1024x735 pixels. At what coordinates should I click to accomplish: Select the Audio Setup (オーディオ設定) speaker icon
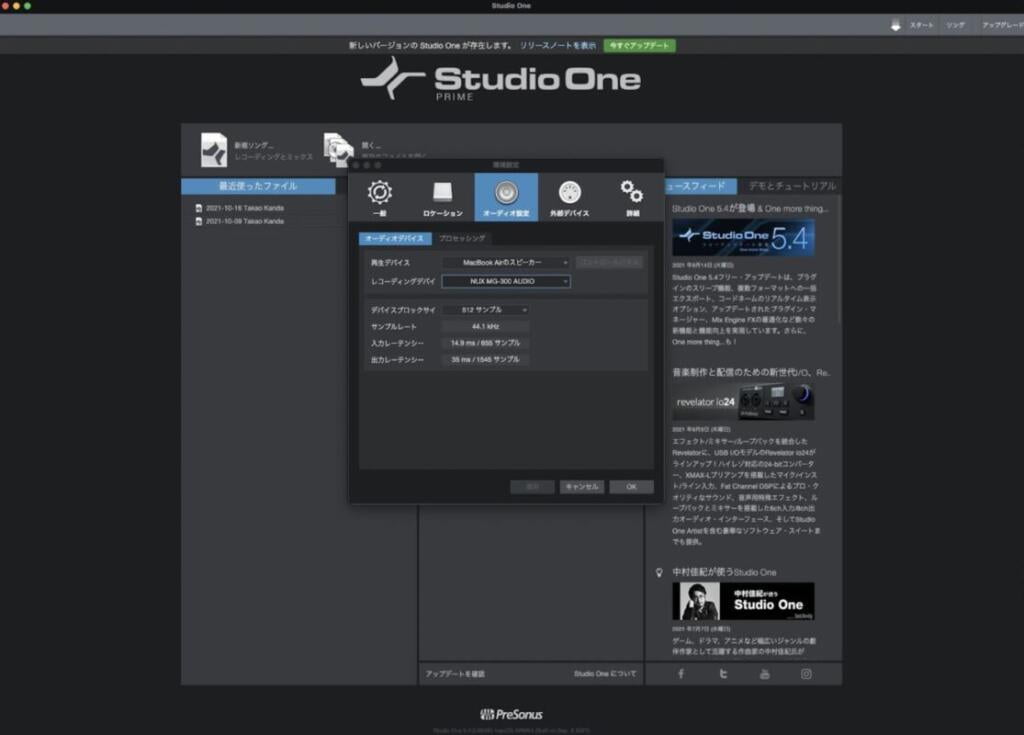pyautogui.click(x=506, y=192)
